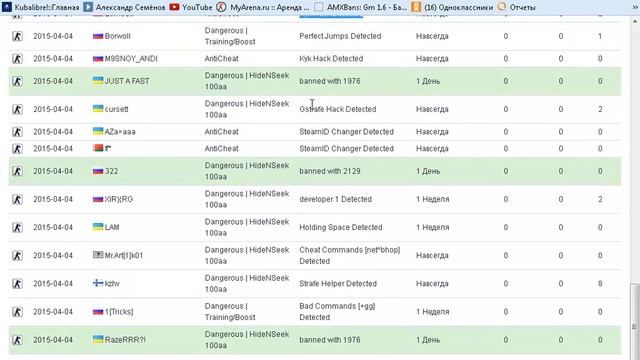Select player name JUST A FAST
The image size is (640, 360).
coord(127,81)
